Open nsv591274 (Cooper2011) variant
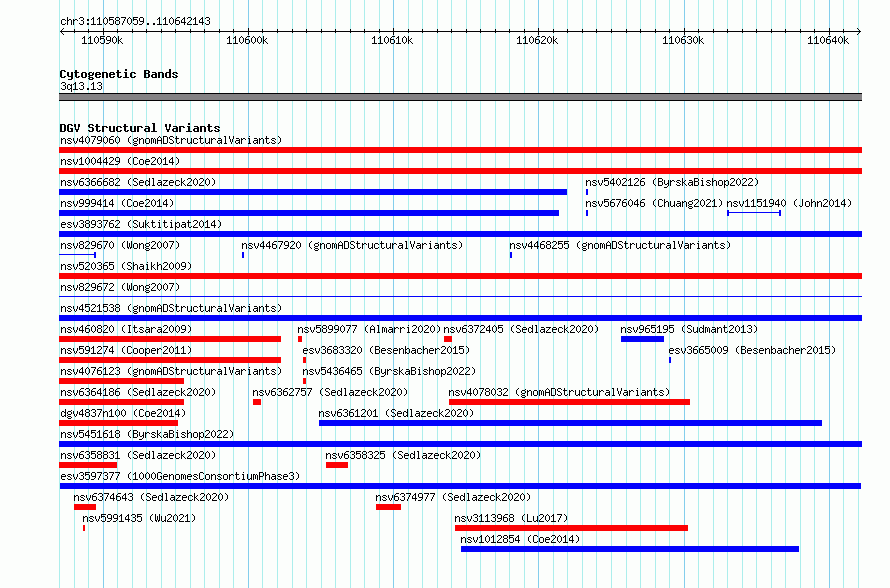 126,350
